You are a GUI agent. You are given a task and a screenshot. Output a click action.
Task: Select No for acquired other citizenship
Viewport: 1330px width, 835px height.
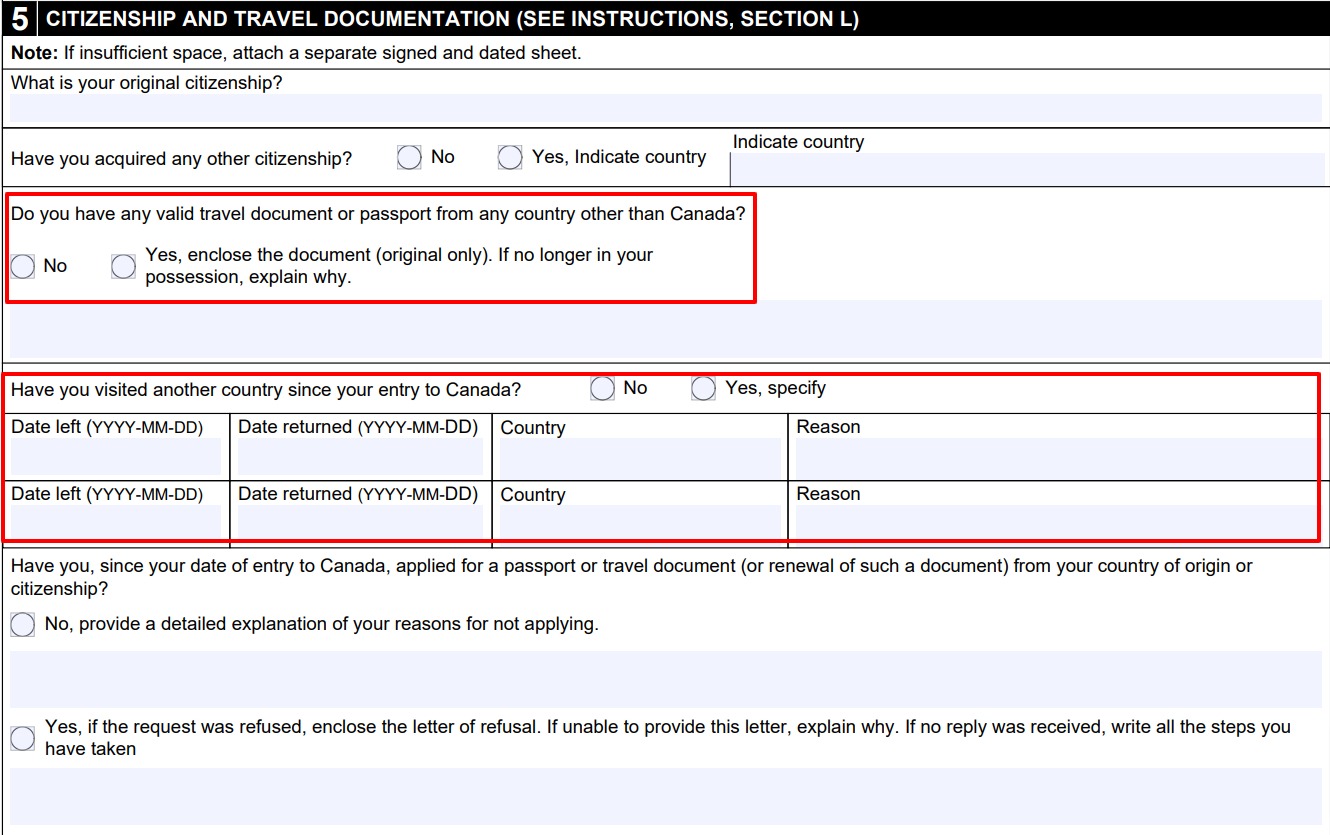click(409, 156)
